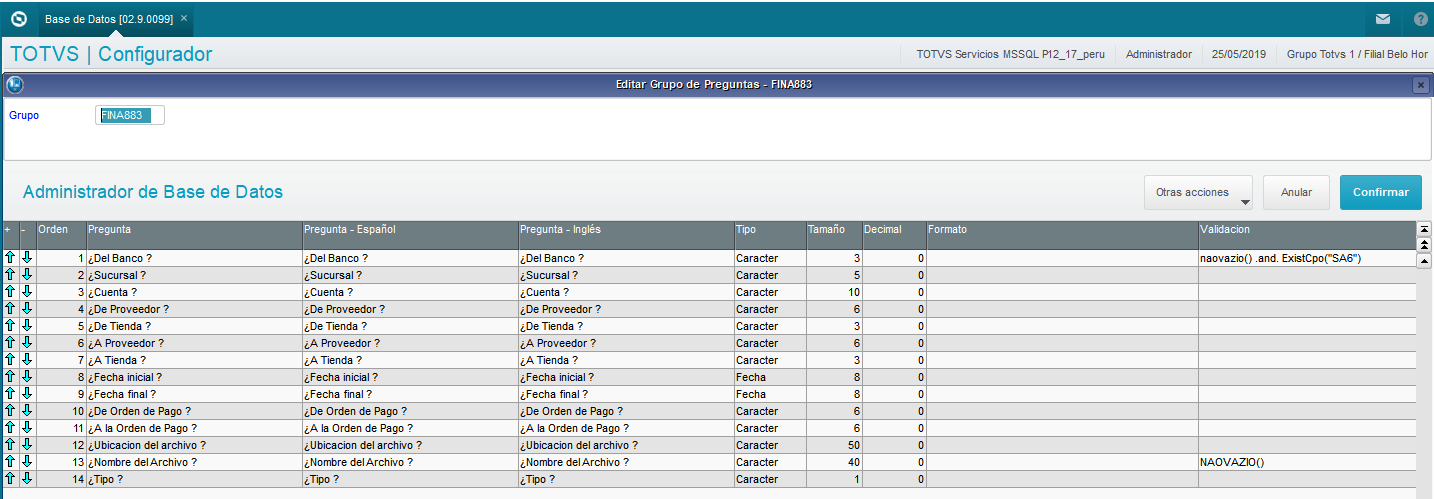Select ¿Ubicacion del archivo ? in Pregunta - Español column

pyautogui.click(x=410, y=445)
